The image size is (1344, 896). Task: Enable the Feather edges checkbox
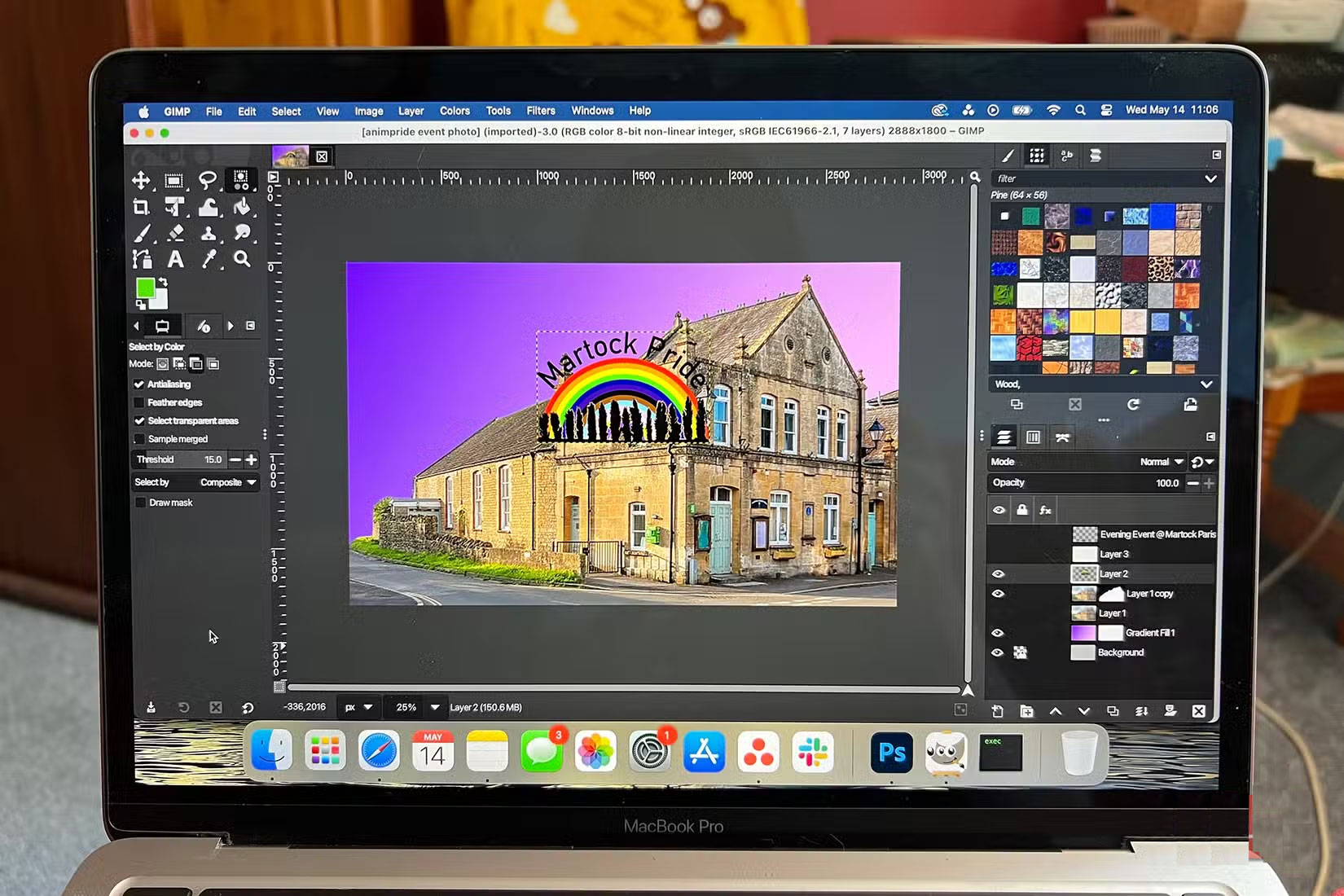click(140, 402)
